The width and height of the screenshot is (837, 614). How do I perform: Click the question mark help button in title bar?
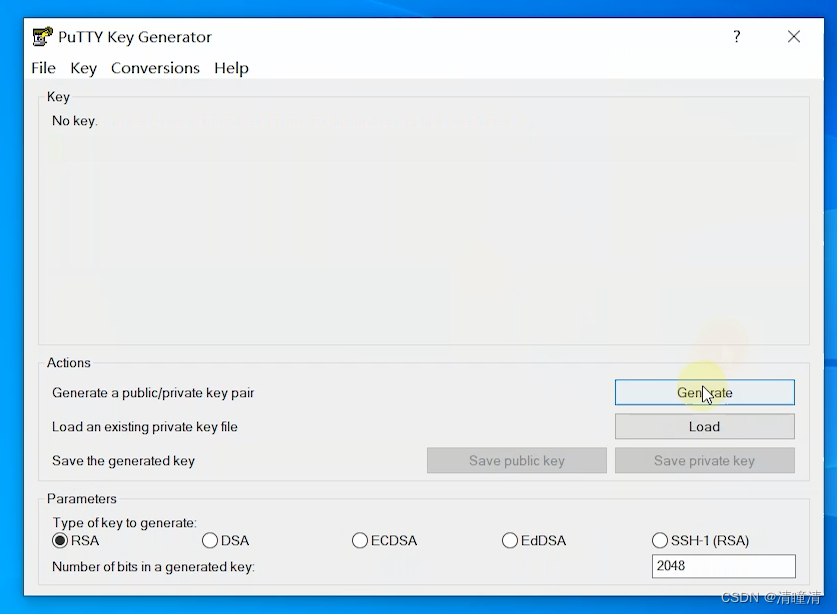[737, 36]
